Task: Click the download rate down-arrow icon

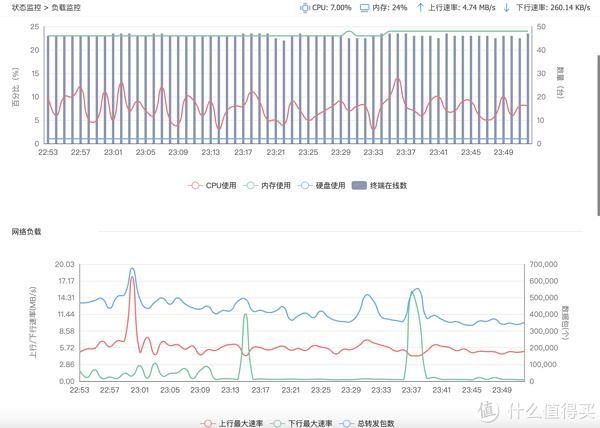Action: pyautogui.click(x=506, y=7)
